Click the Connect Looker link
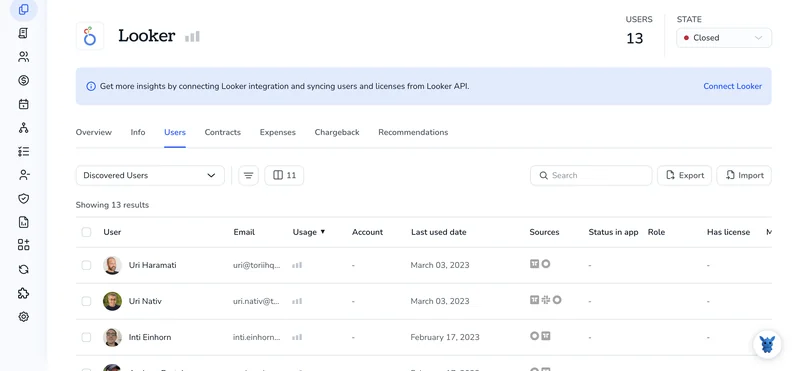The height and width of the screenshot is (371, 800). point(733,86)
